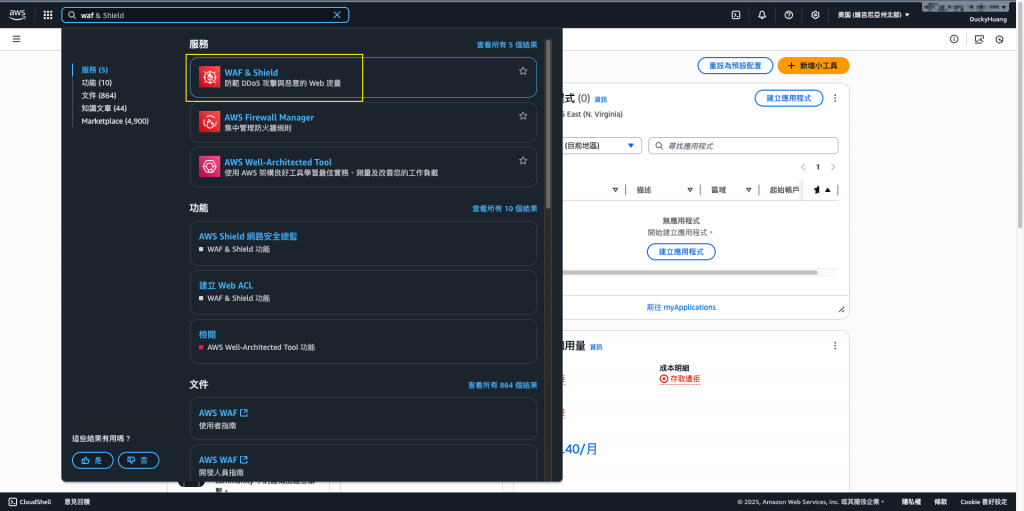Open the services grid menu

[48, 15]
